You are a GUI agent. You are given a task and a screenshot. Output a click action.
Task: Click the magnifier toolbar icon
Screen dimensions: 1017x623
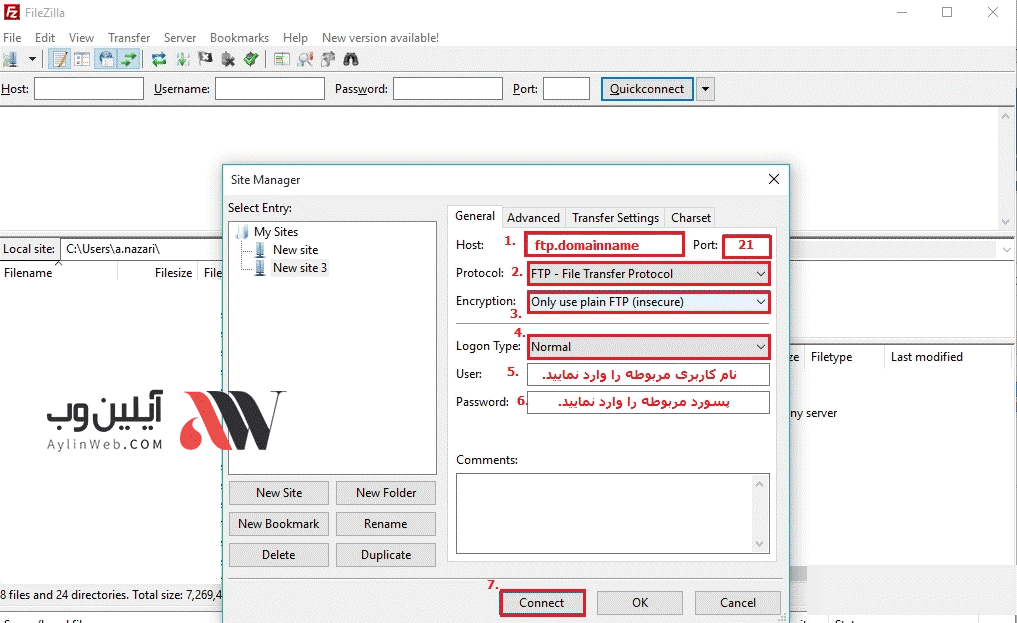[305, 60]
